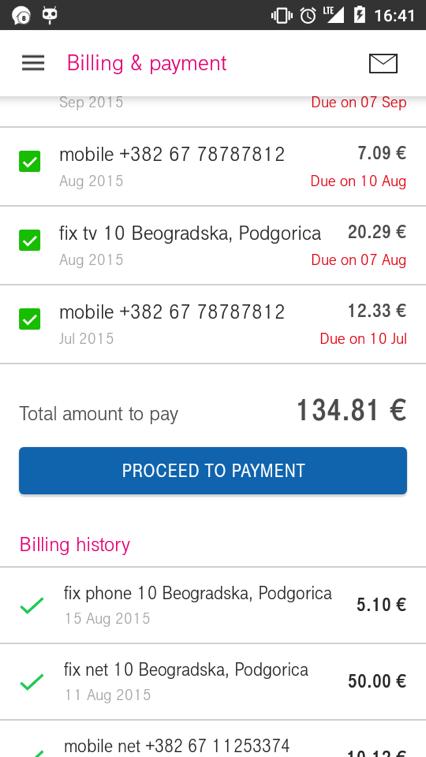The image size is (426, 757).
Task: Tap the LTE signal strength icon
Action: (x=334, y=15)
